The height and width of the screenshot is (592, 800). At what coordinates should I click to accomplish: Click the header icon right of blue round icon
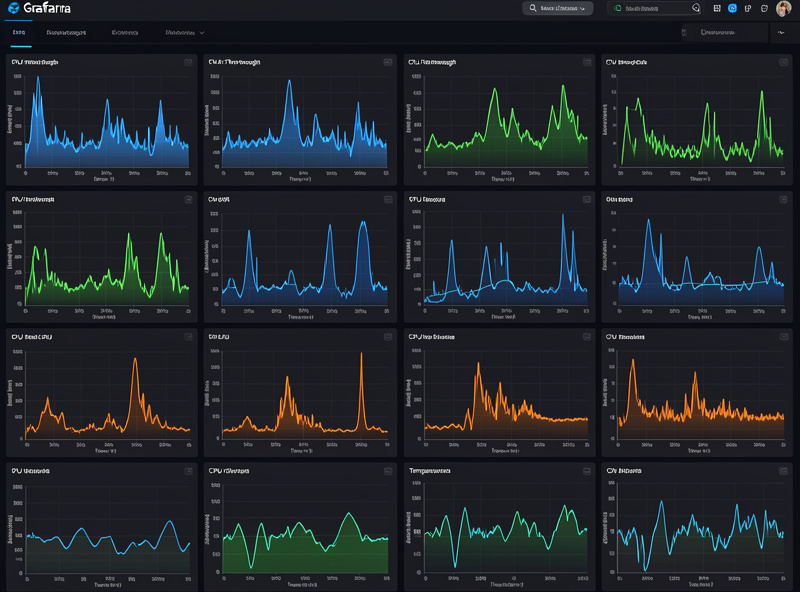pos(748,8)
